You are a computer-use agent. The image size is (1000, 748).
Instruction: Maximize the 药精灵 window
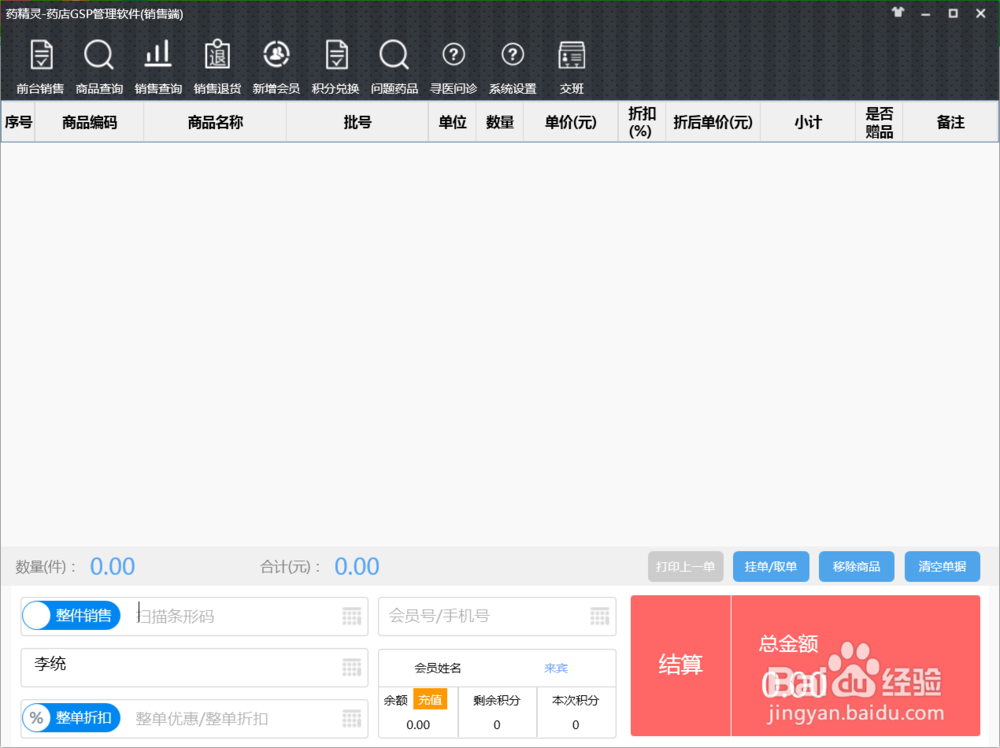(953, 13)
